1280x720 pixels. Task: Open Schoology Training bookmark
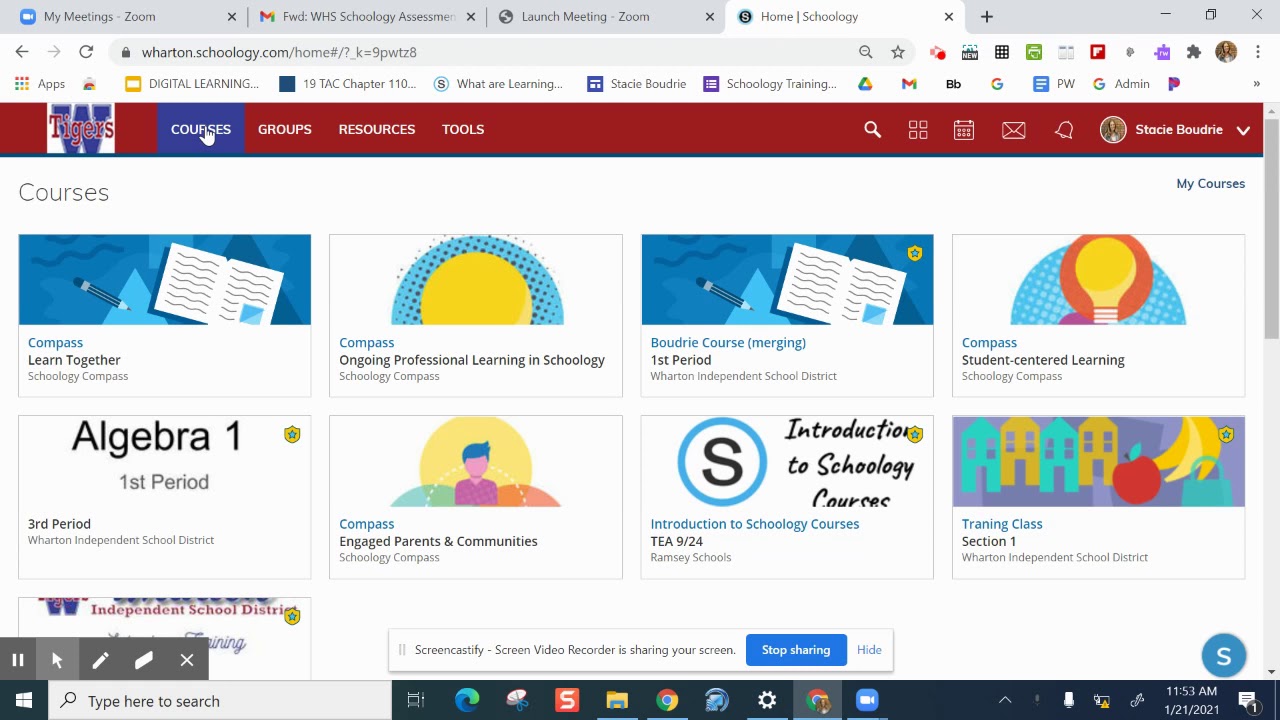coord(770,84)
